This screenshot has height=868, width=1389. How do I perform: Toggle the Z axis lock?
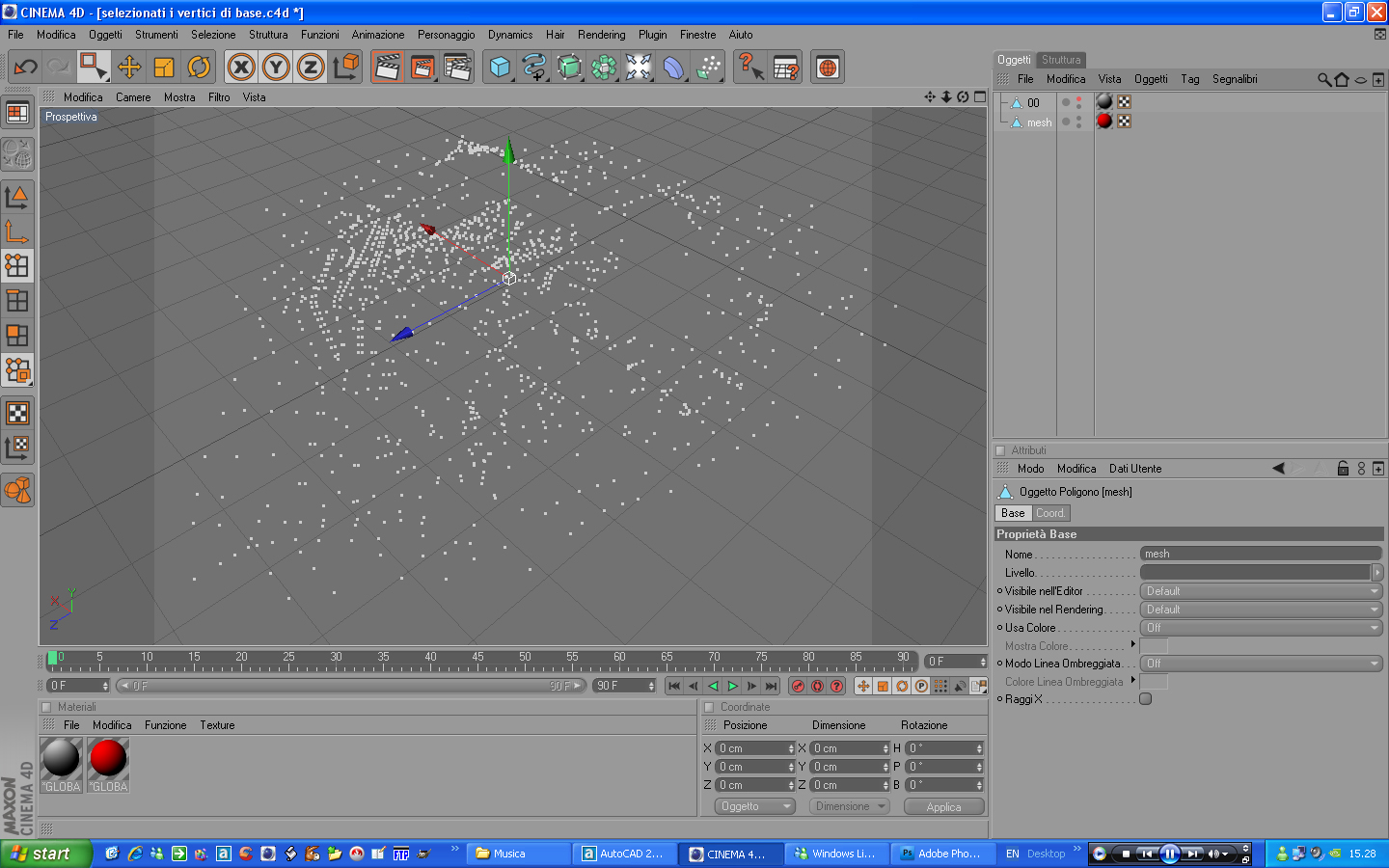tap(311, 68)
